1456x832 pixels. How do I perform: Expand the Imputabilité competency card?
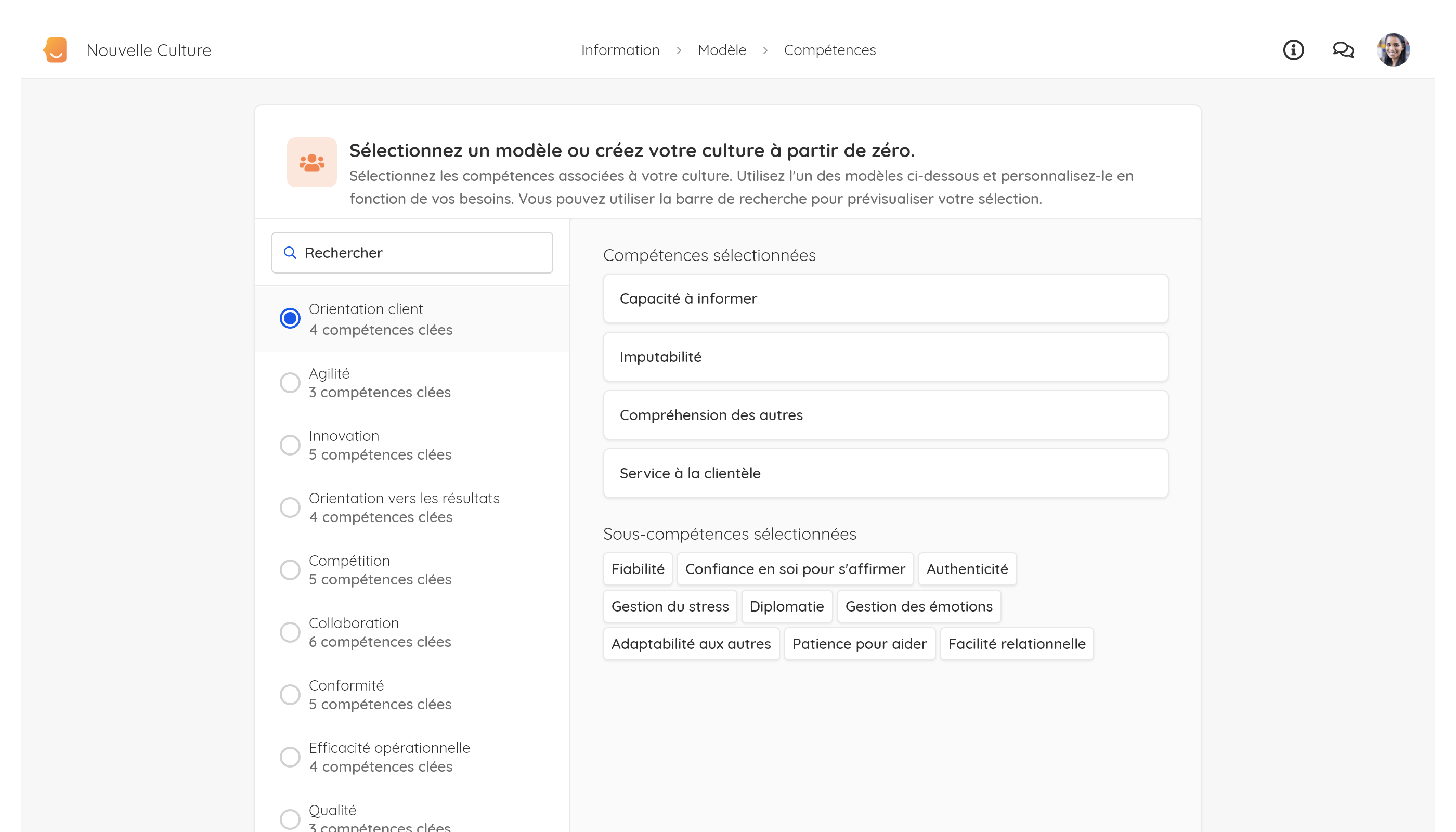click(885, 357)
